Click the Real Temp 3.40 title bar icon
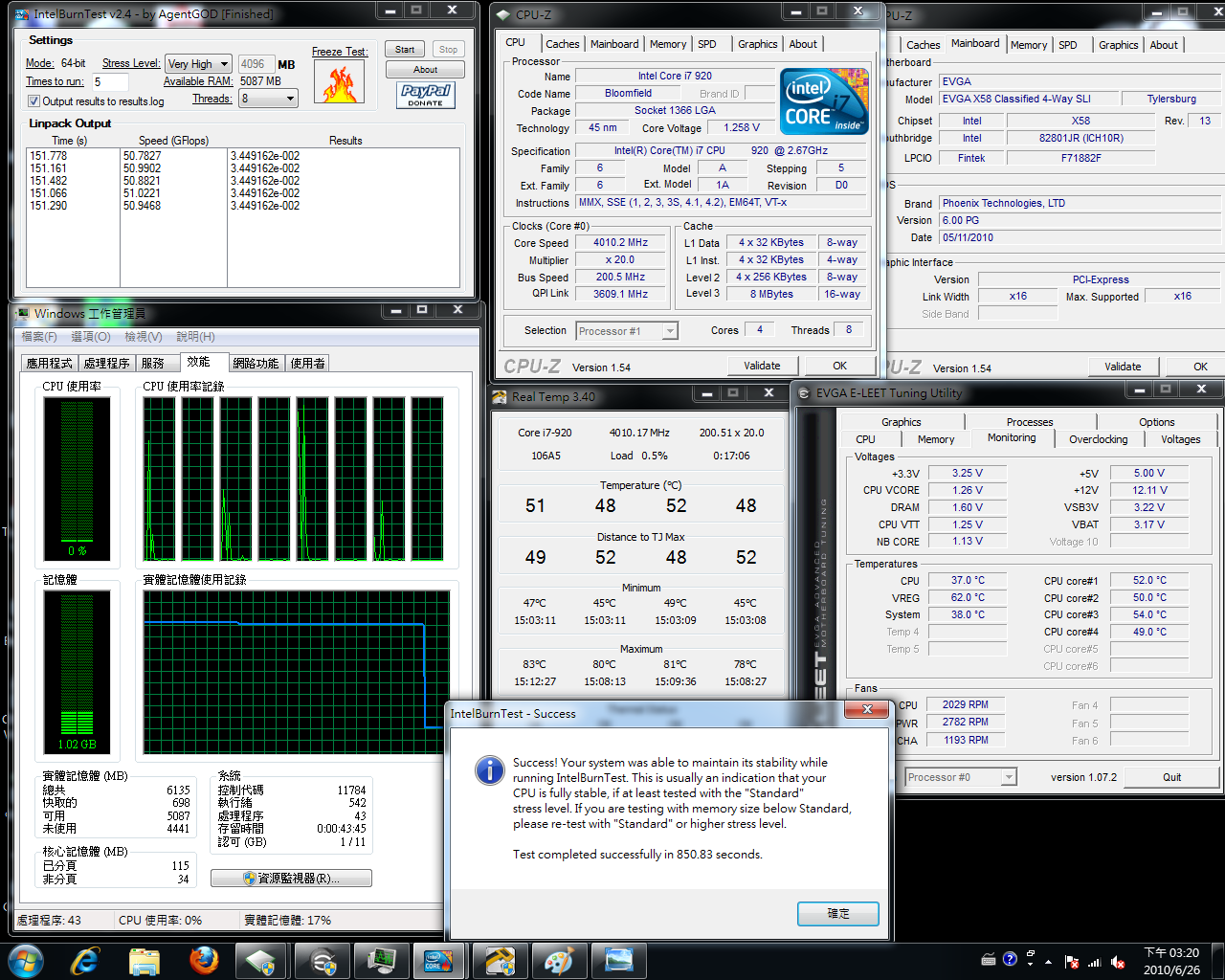 click(x=500, y=396)
